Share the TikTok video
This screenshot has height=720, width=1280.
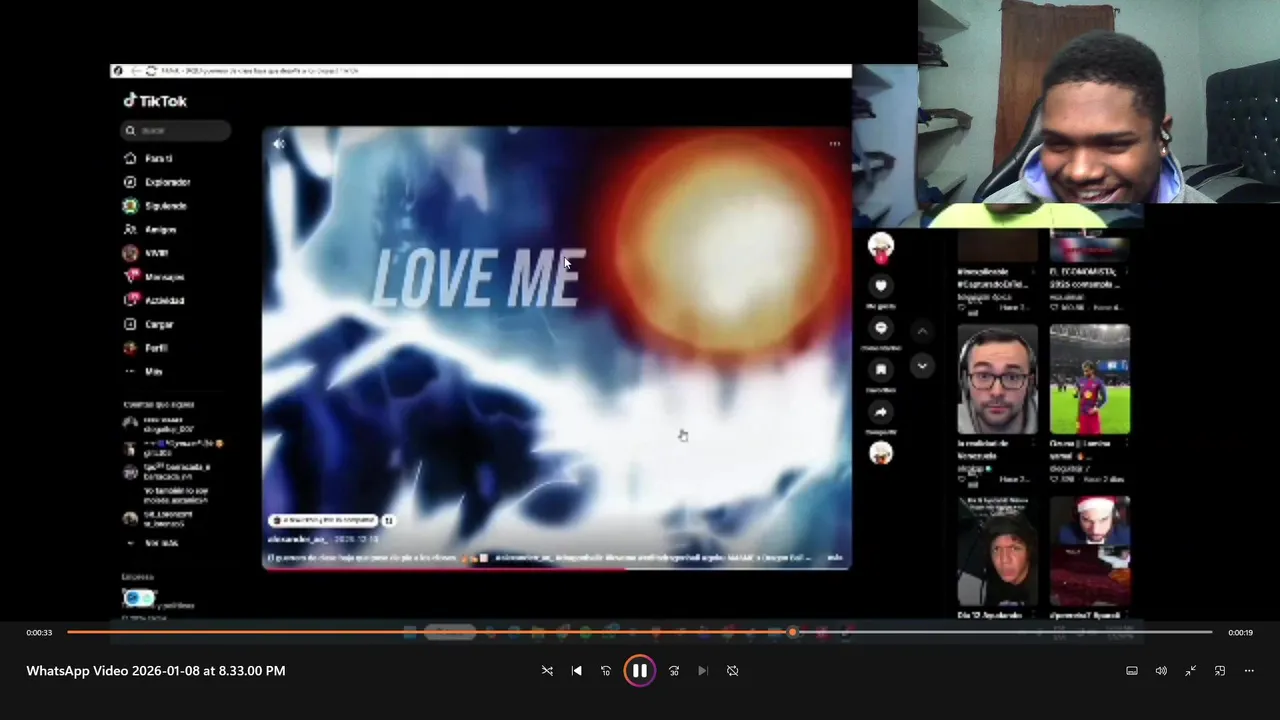(881, 412)
